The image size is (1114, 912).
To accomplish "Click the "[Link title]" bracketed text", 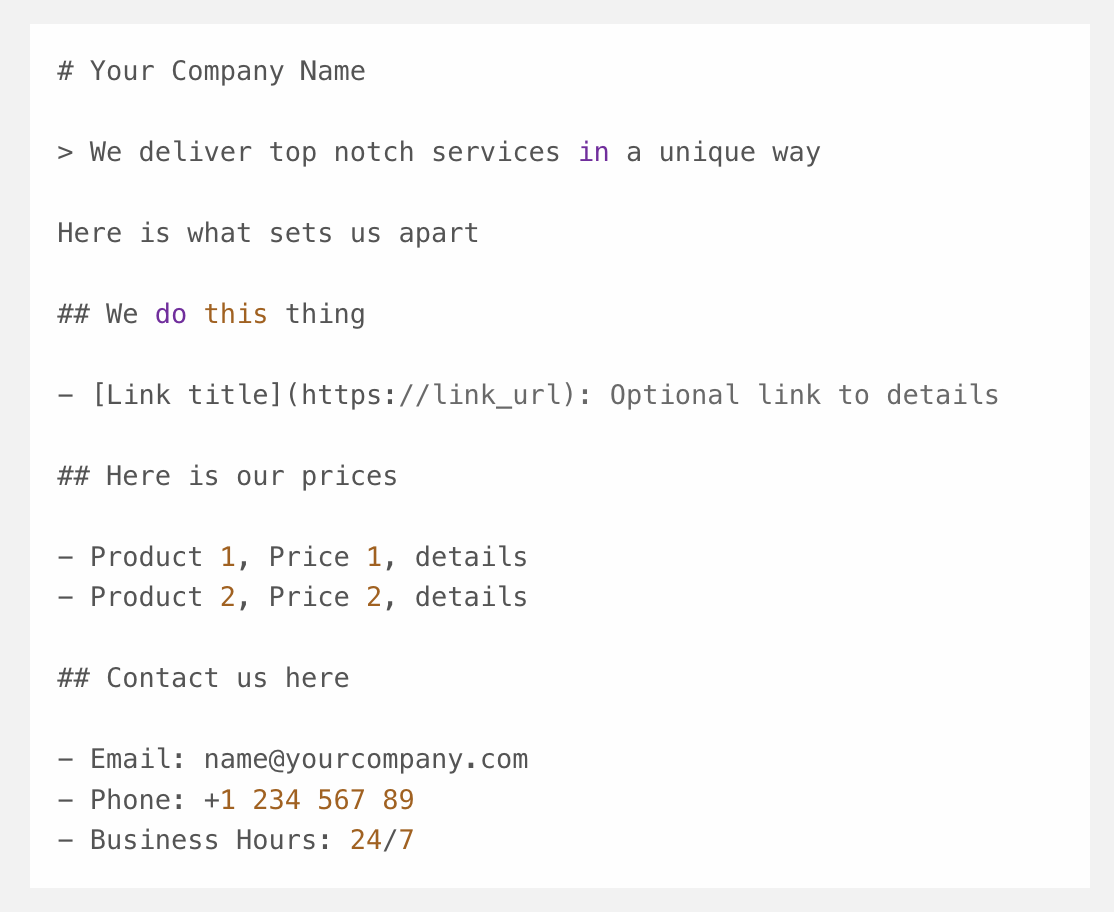I will tap(187, 395).
